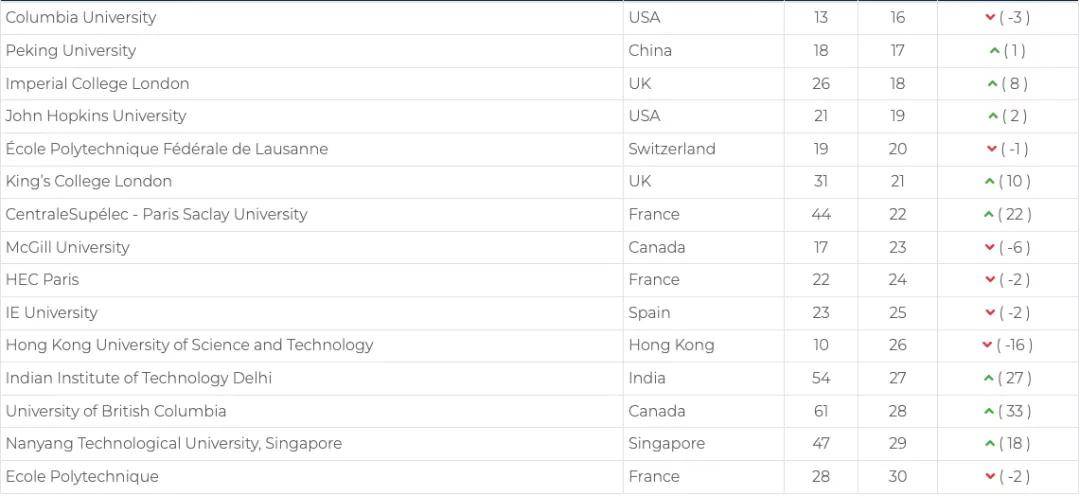Click red down arrow in IE University row
The height and width of the screenshot is (496, 1080).
pyautogui.click(x=990, y=313)
